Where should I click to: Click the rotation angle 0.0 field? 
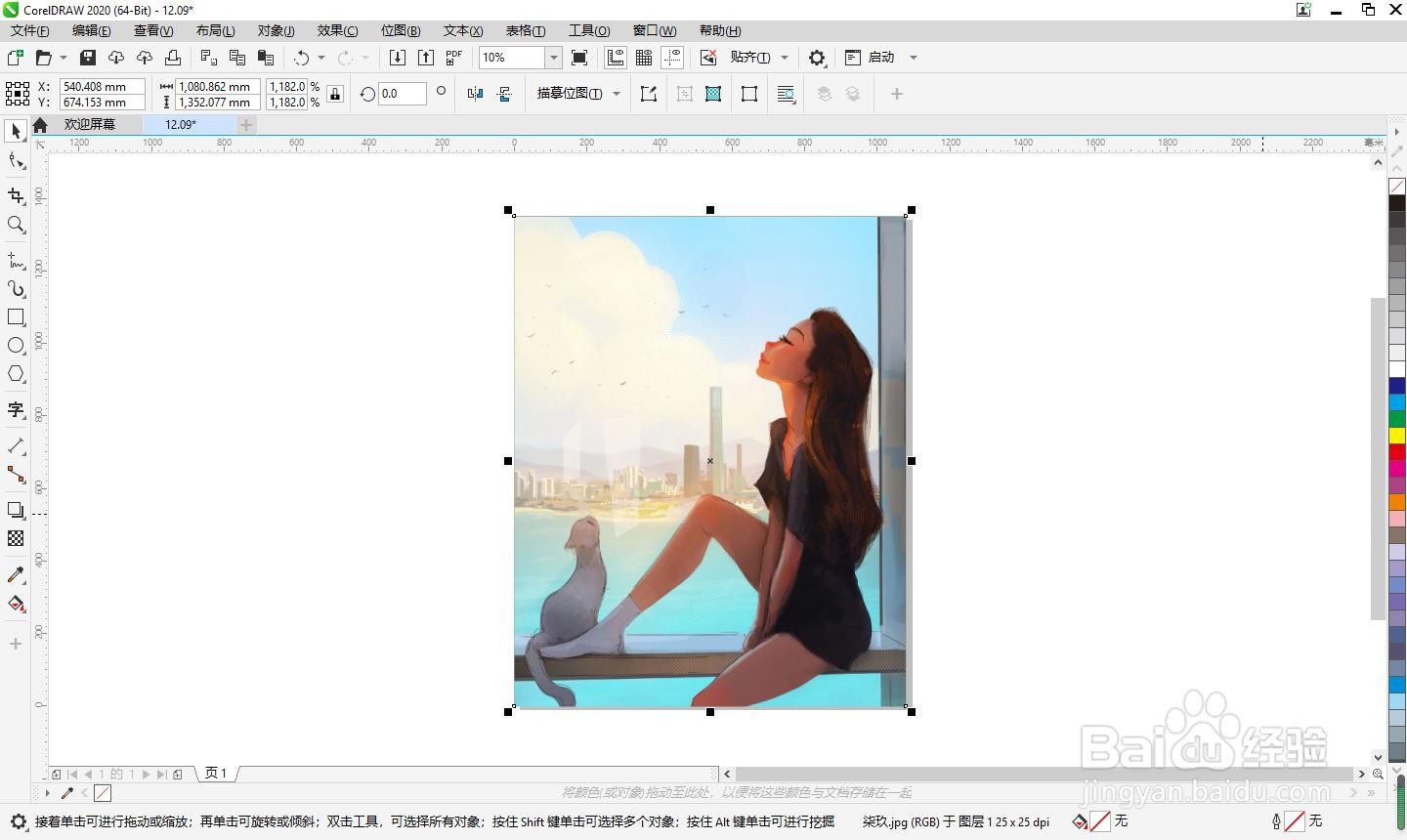point(403,94)
